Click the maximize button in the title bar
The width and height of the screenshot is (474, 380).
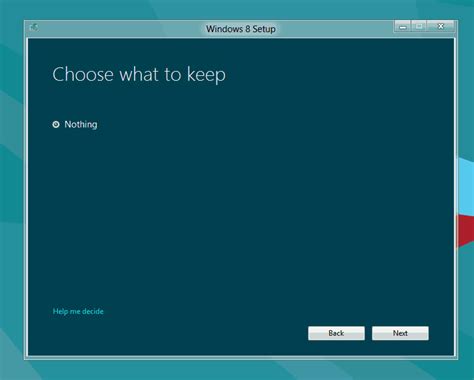[419, 26]
